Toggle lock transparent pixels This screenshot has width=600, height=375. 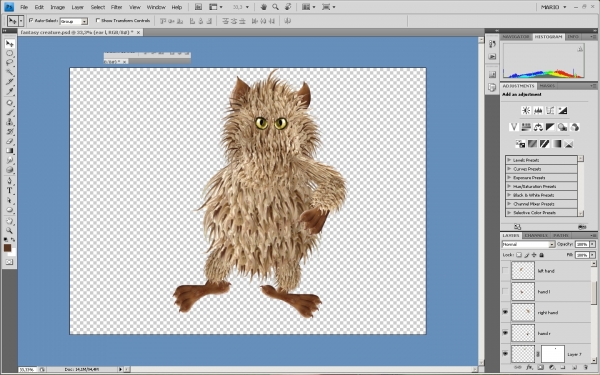pyautogui.click(x=519, y=255)
